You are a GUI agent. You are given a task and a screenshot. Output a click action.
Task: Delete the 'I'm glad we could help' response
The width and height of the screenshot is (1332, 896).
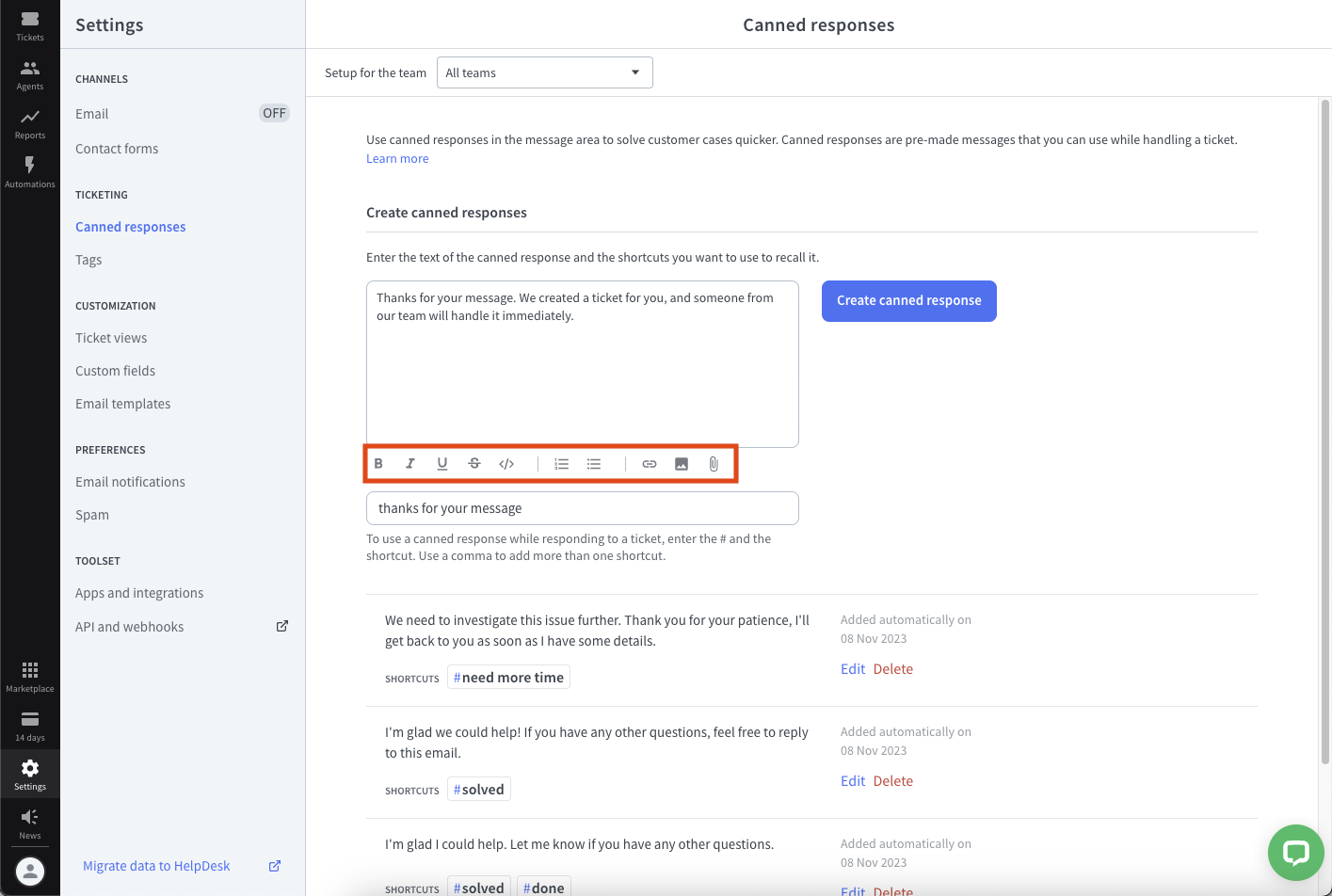893,781
